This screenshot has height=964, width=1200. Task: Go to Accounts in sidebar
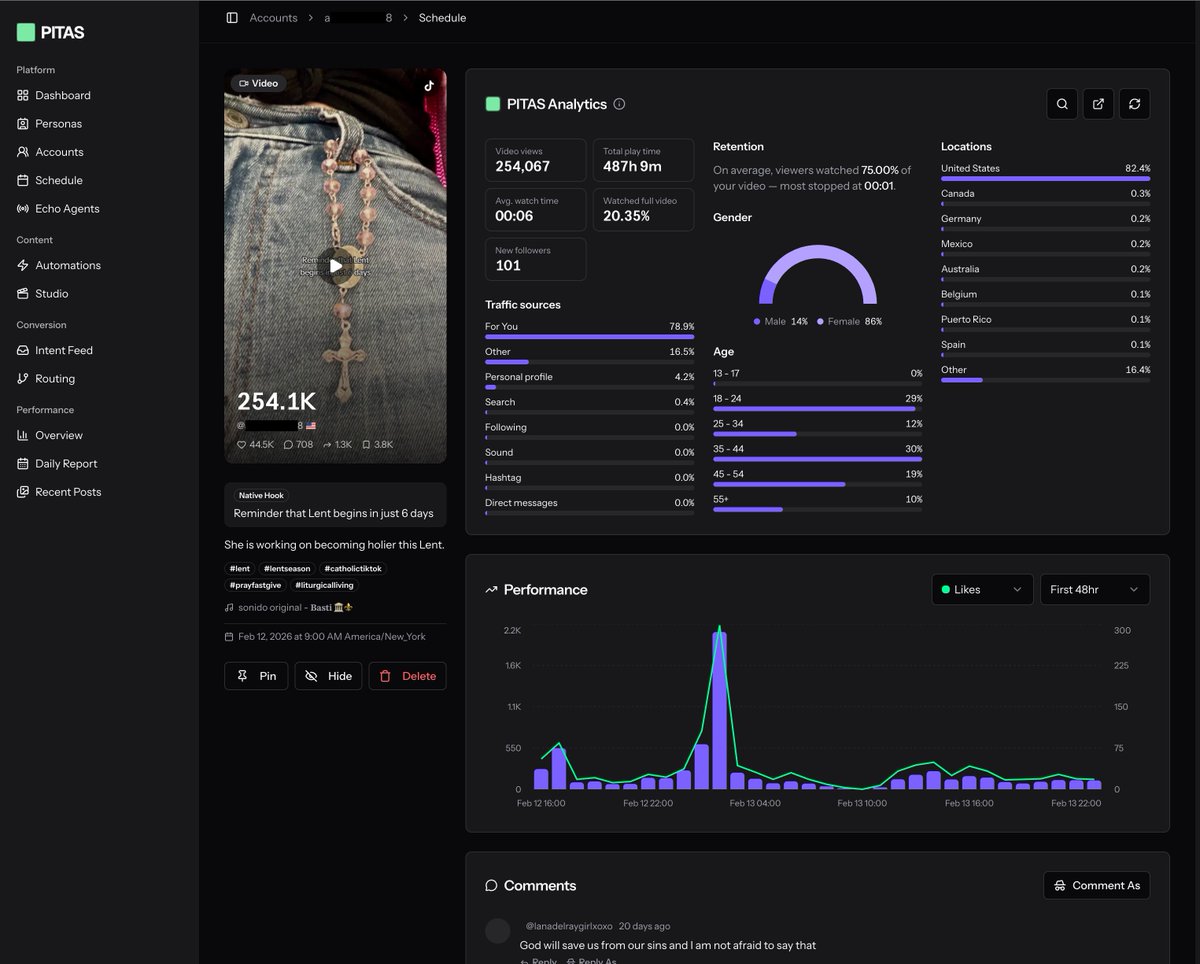(59, 152)
